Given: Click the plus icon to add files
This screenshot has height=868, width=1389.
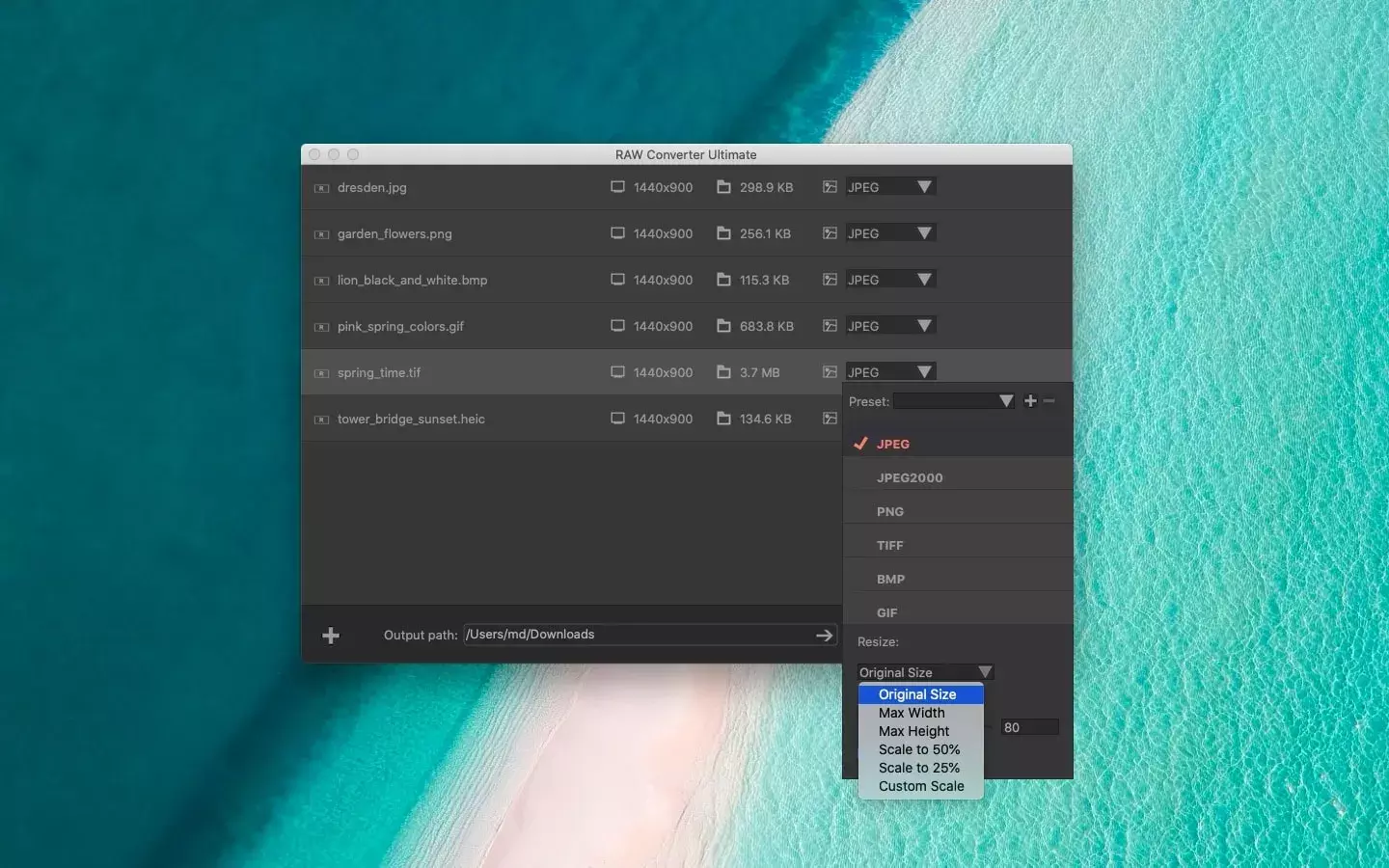Looking at the screenshot, I should point(331,636).
